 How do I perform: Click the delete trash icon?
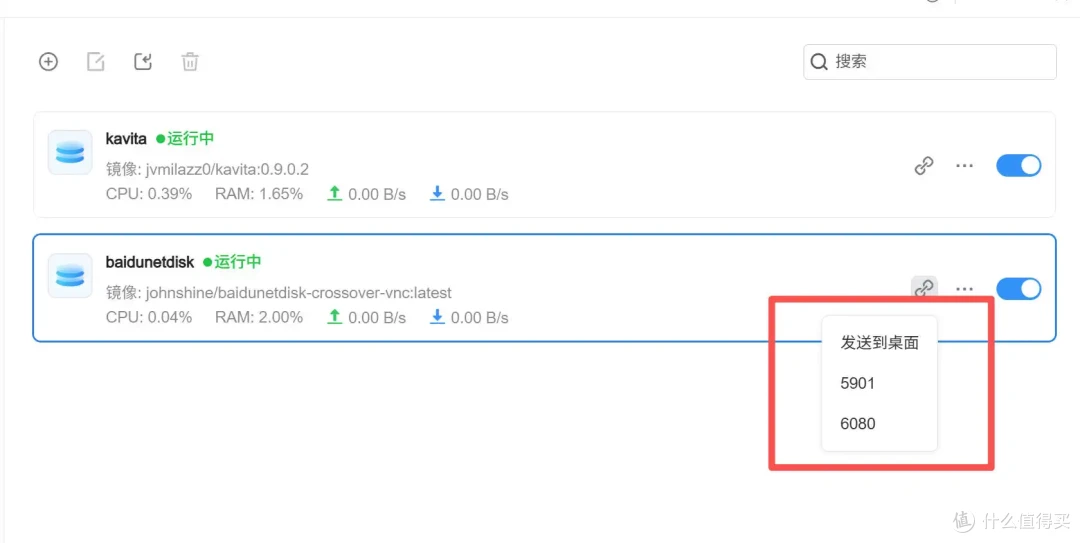[x=190, y=61]
